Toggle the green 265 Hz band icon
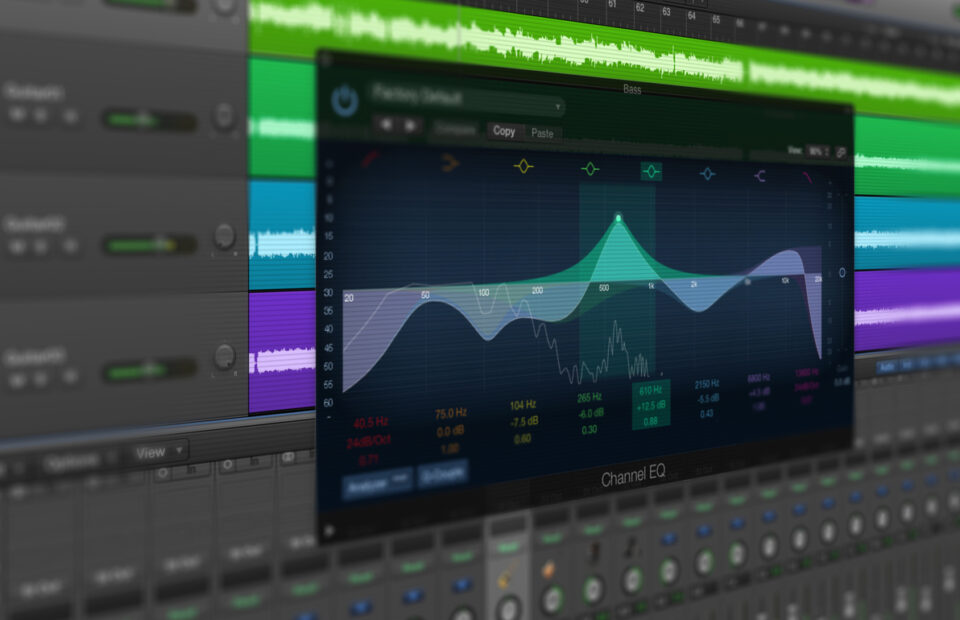The image size is (960, 620). (x=590, y=169)
